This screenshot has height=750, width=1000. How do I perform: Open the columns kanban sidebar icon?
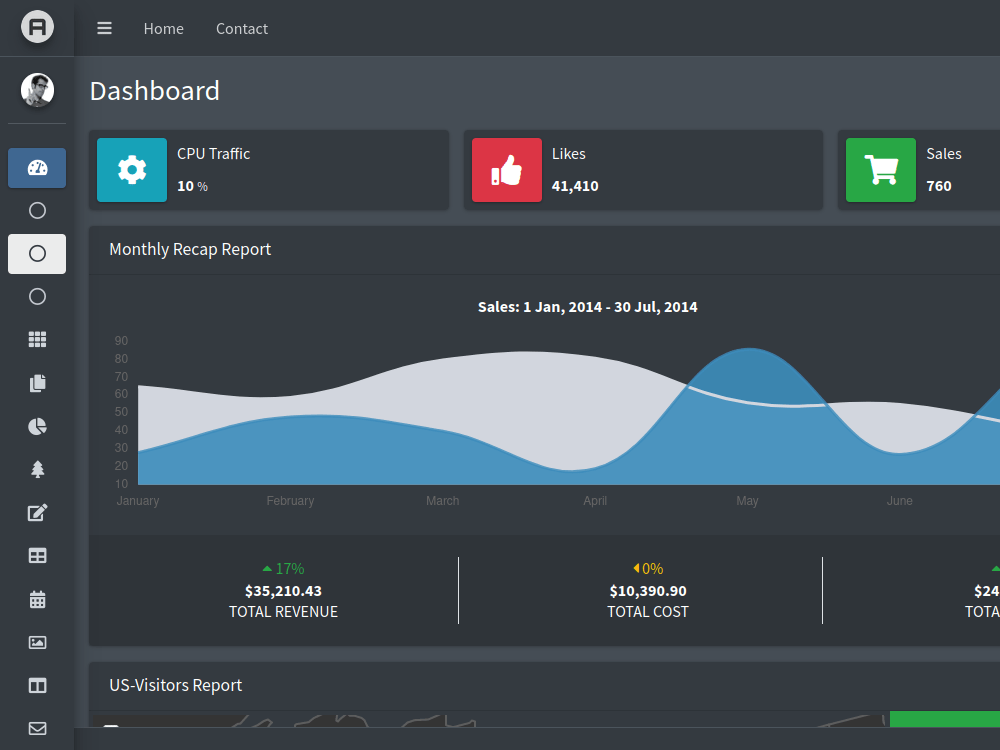click(x=37, y=686)
